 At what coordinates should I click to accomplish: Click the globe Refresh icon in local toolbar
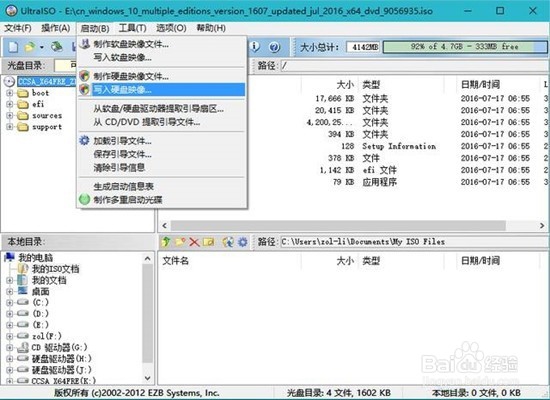coord(228,242)
